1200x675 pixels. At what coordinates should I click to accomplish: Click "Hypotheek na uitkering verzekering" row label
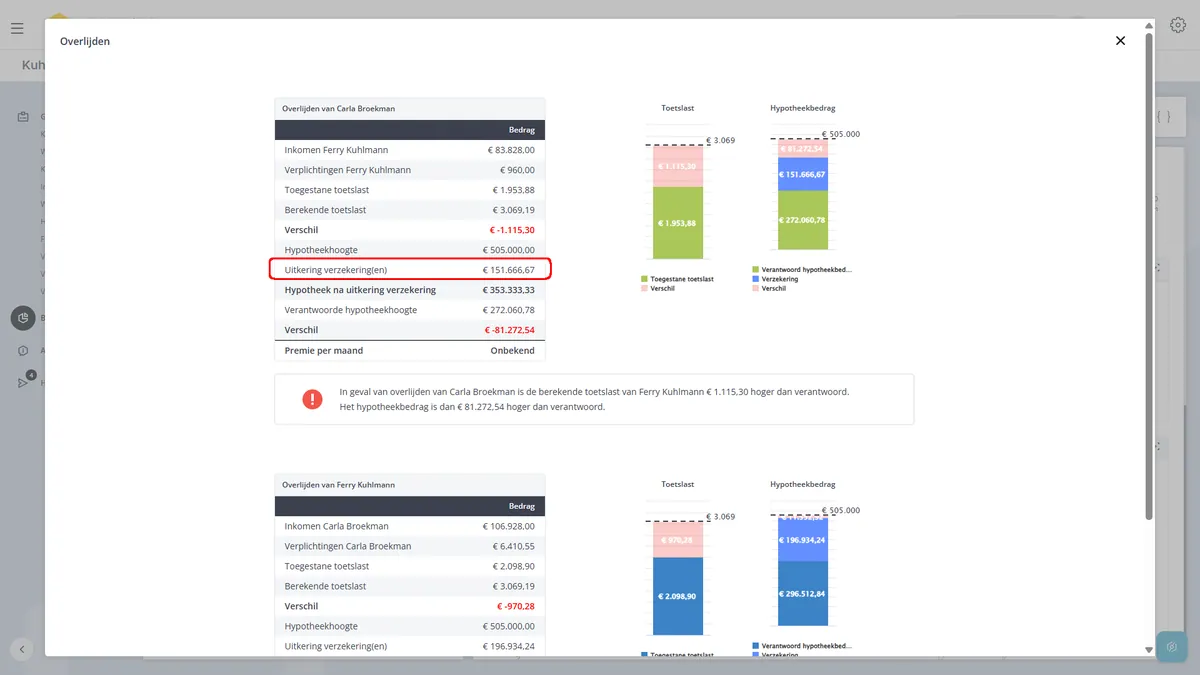click(360, 290)
